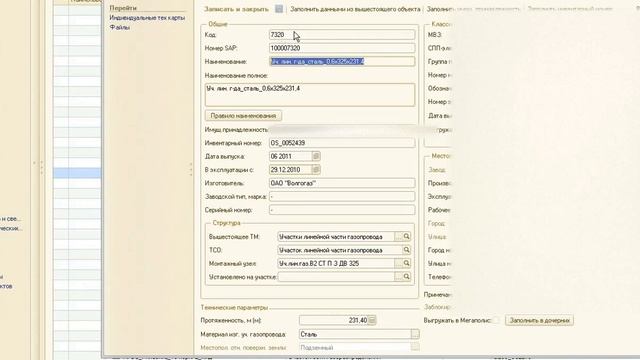640x360 pixels.
Task: Click Правило наименования button
Action: pos(243,116)
